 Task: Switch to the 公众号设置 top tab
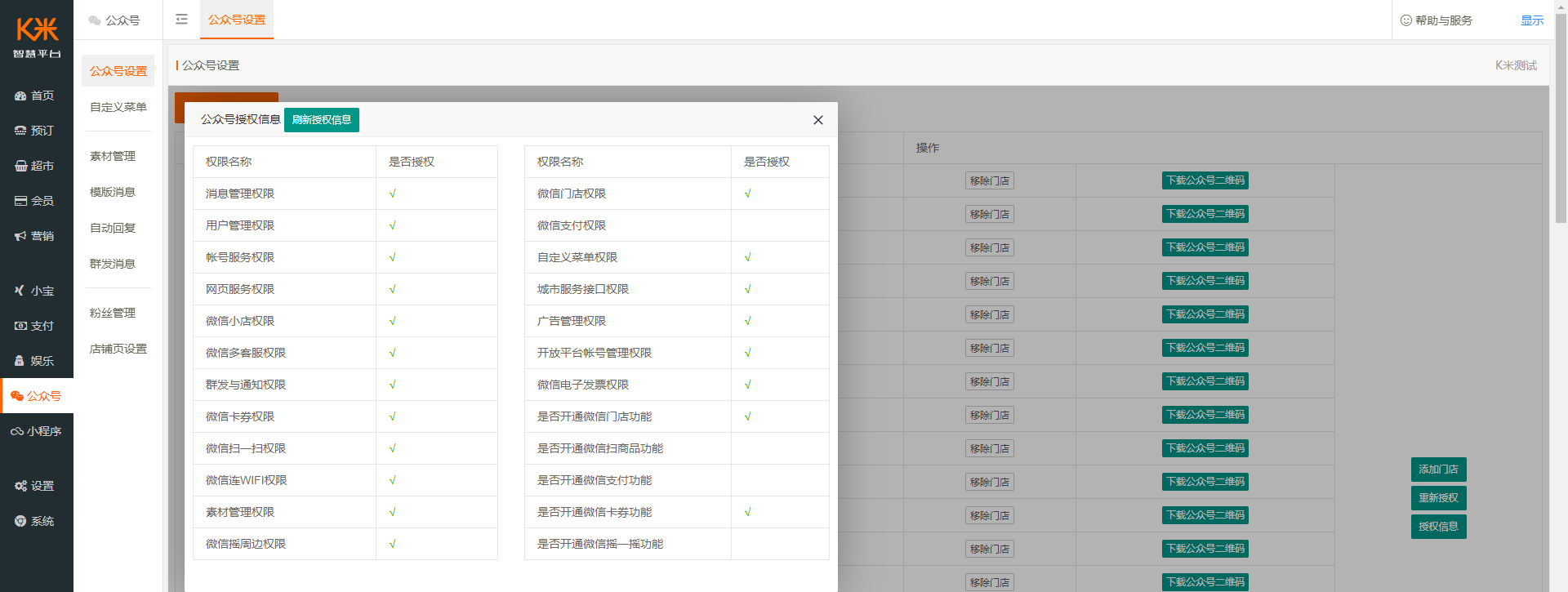(x=237, y=20)
